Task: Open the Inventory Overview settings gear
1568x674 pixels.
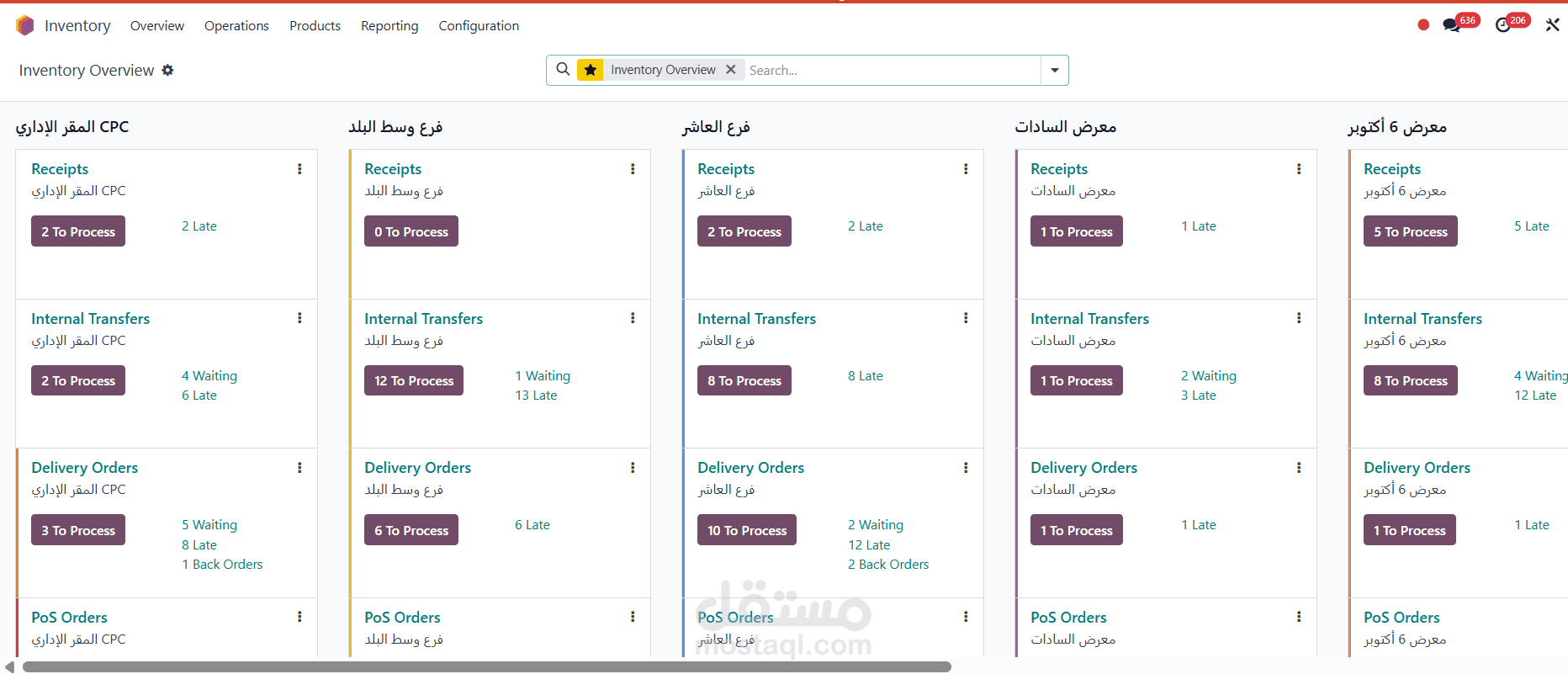Action: coord(167,70)
